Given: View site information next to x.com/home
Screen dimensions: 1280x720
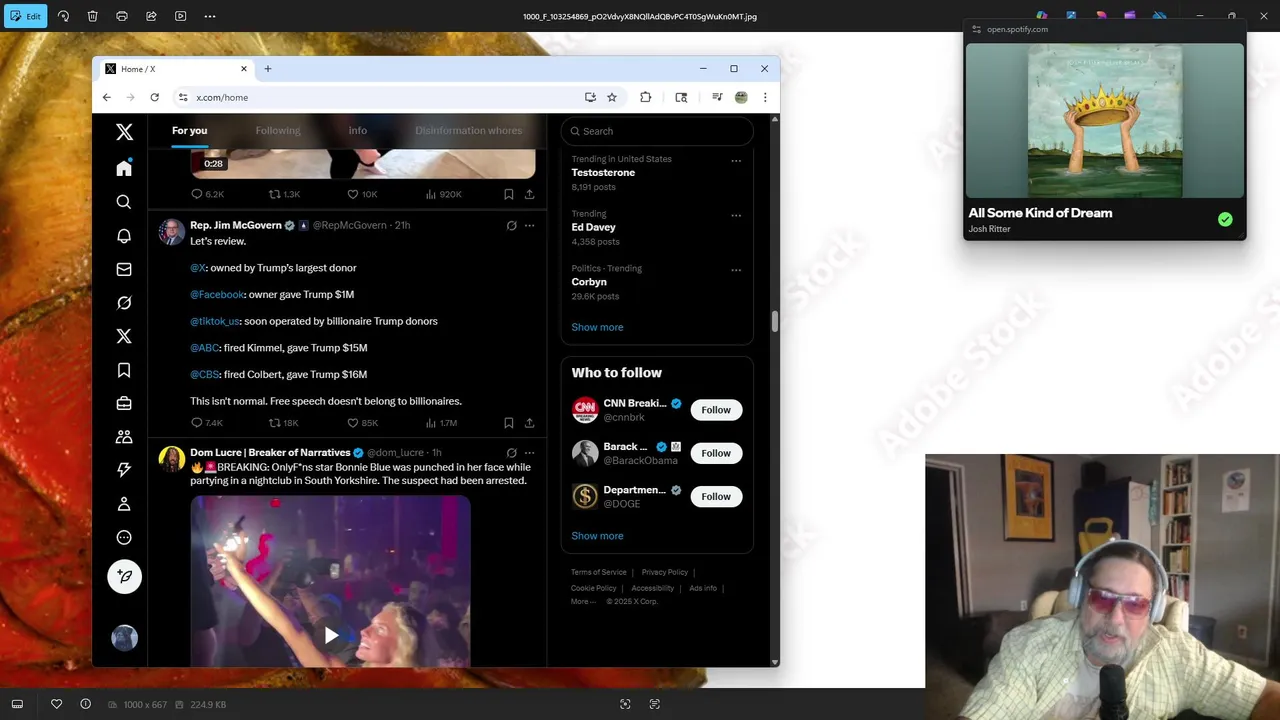Looking at the screenshot, I should click(x=182, y=97).
